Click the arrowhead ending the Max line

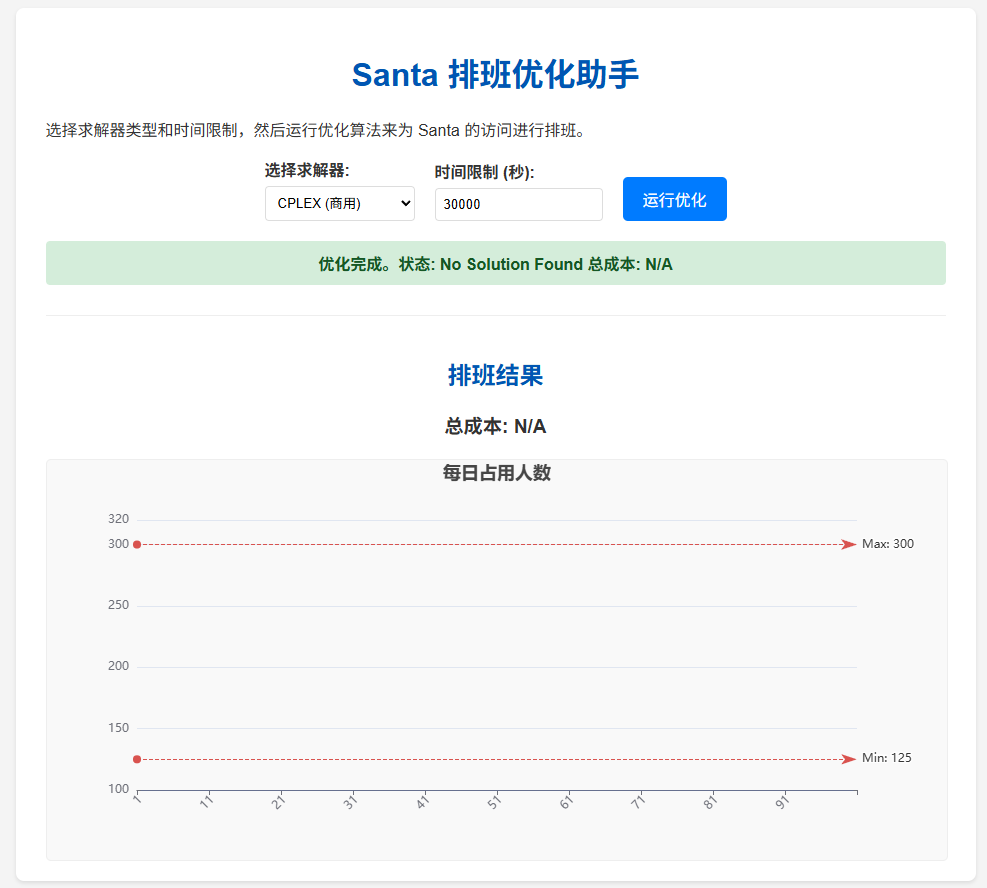point(849,544)
